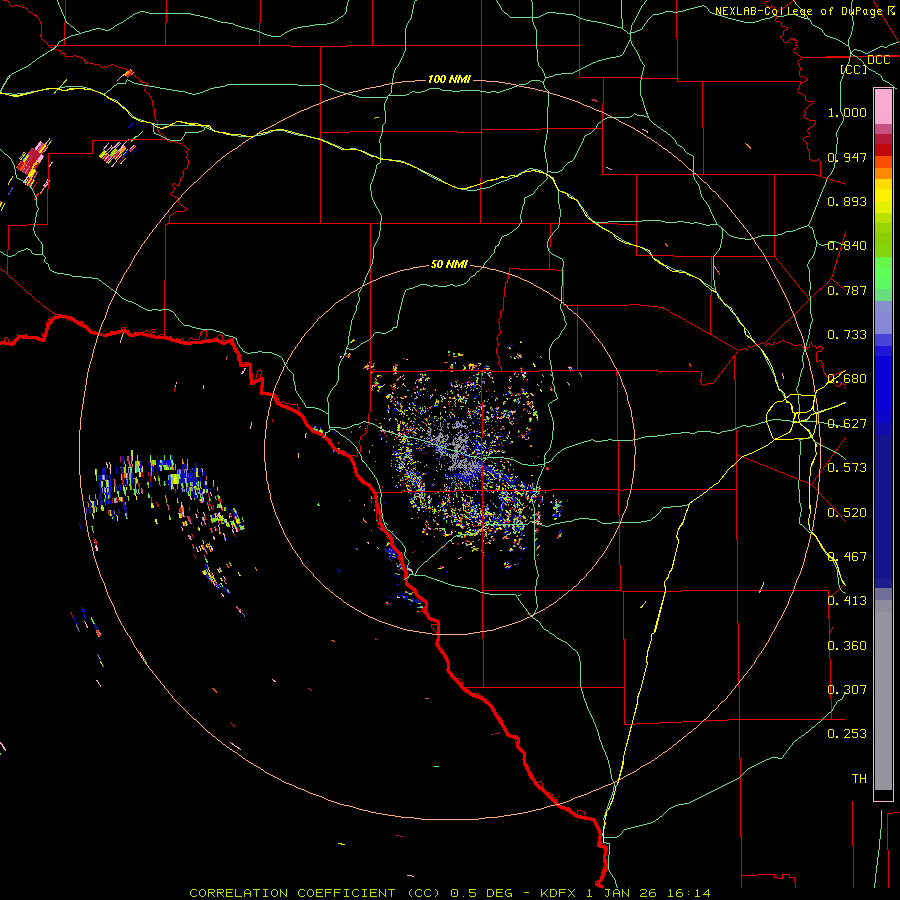
Task: Click the '50 NMI' range ring label
Action: pos(449,264)
